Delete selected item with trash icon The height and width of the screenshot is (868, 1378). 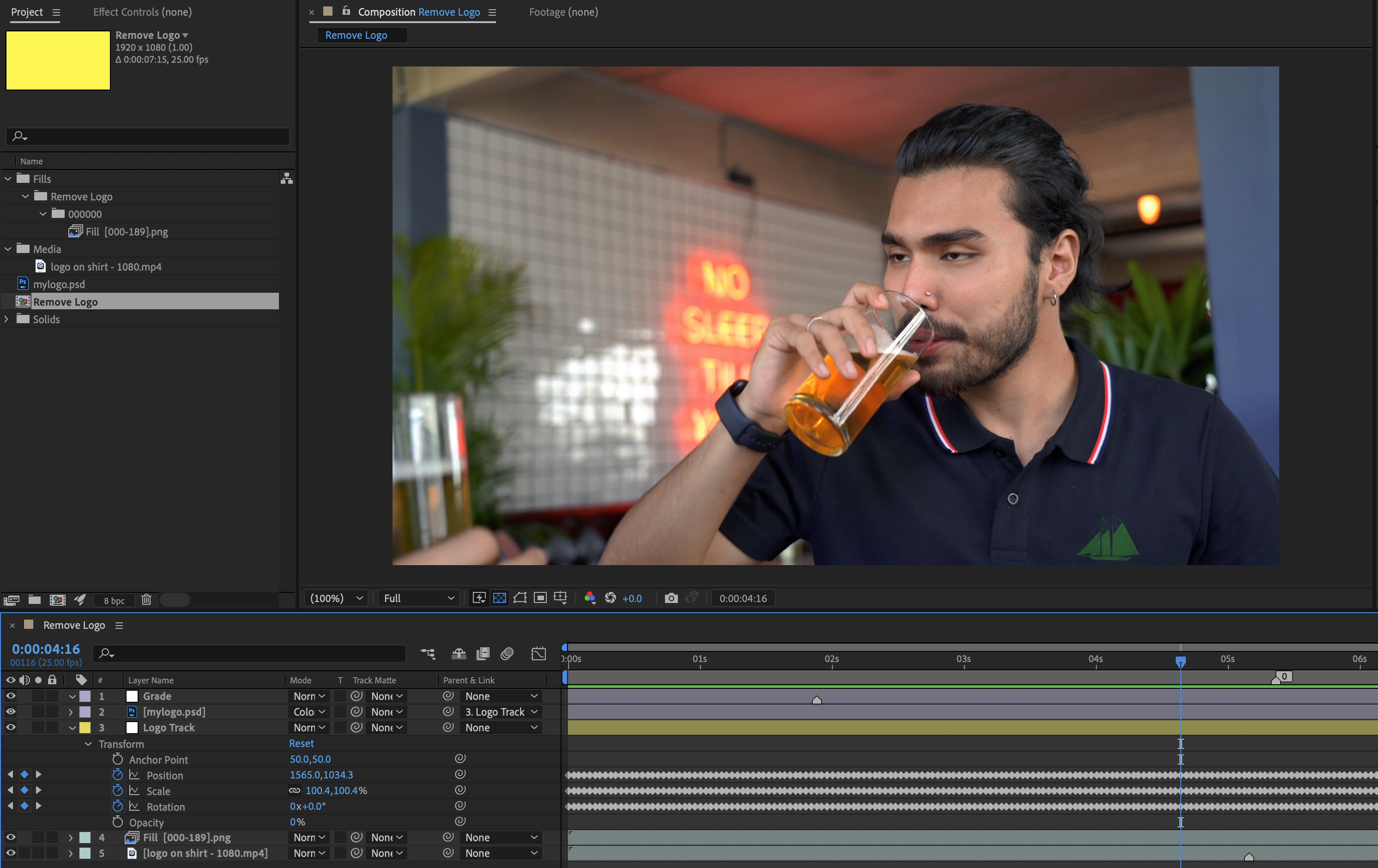pyautogui.click(x=146, y=600)
